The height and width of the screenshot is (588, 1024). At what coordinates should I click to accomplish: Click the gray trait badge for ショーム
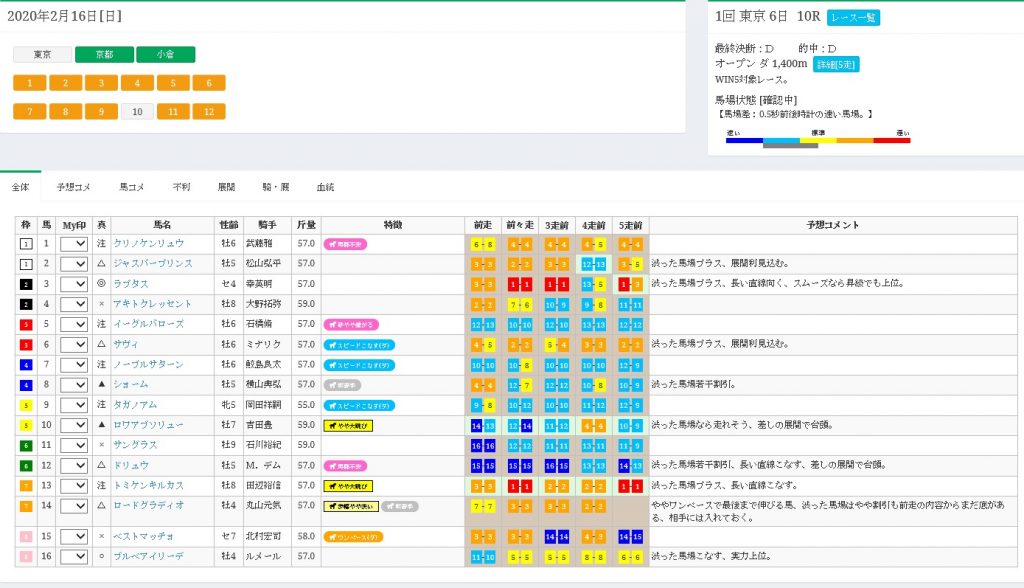(x=345, y=384)
